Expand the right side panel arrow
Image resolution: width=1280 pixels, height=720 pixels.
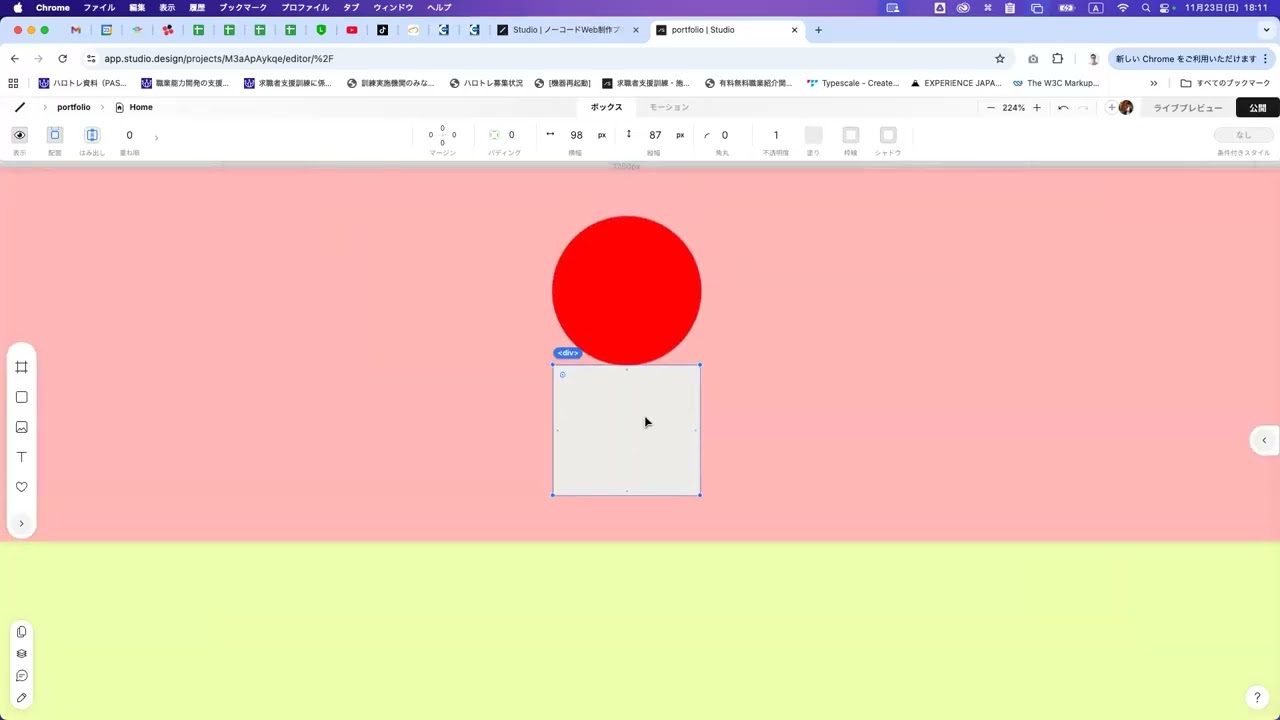(x=1264, y=440)
